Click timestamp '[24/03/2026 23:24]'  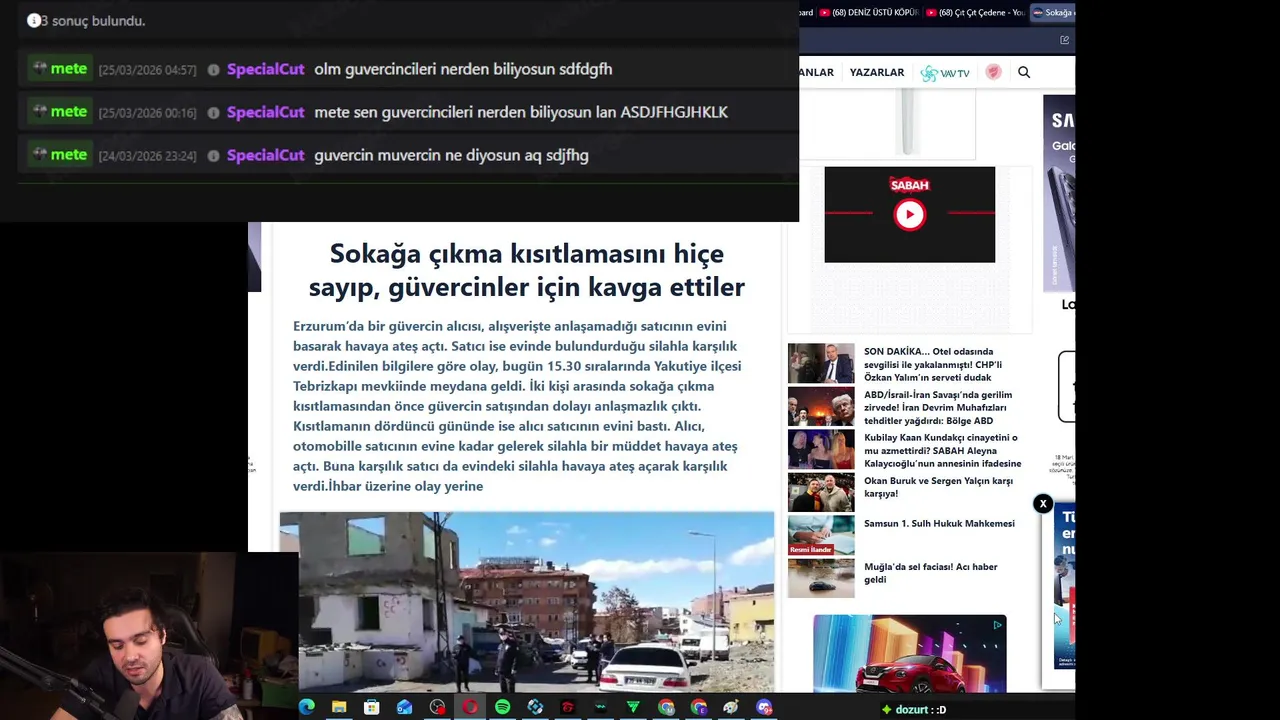(x=147, y=156)
